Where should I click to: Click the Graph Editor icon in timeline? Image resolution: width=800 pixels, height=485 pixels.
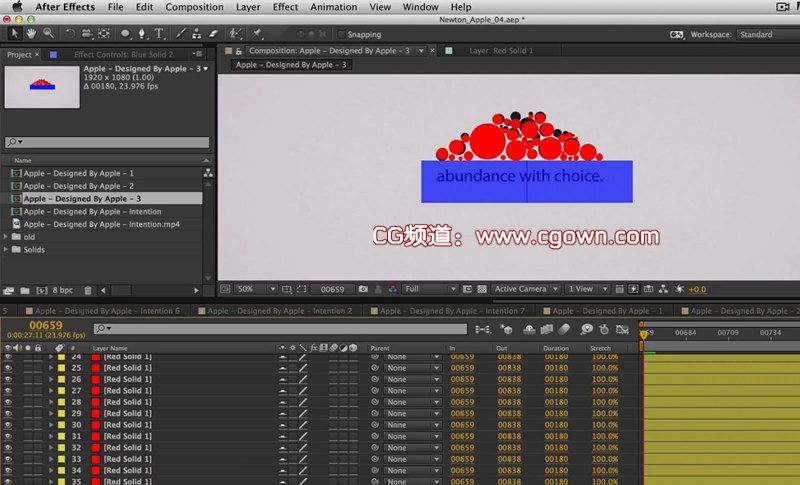pos(622,329)
